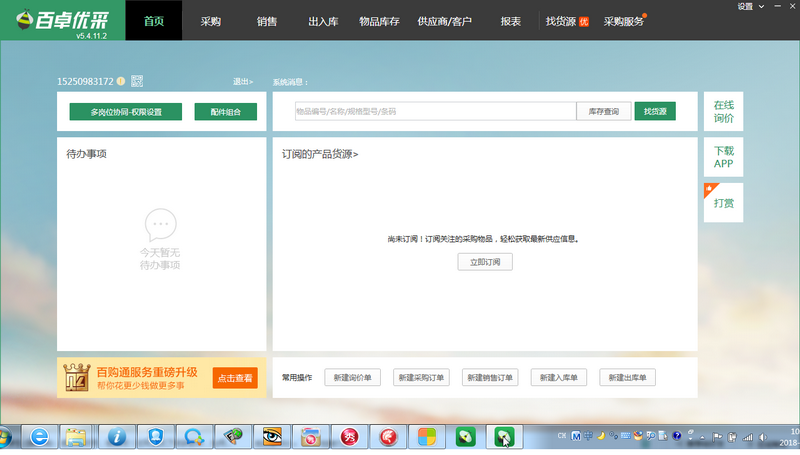Click the yellow info icon next to account number

pos(121,81)
